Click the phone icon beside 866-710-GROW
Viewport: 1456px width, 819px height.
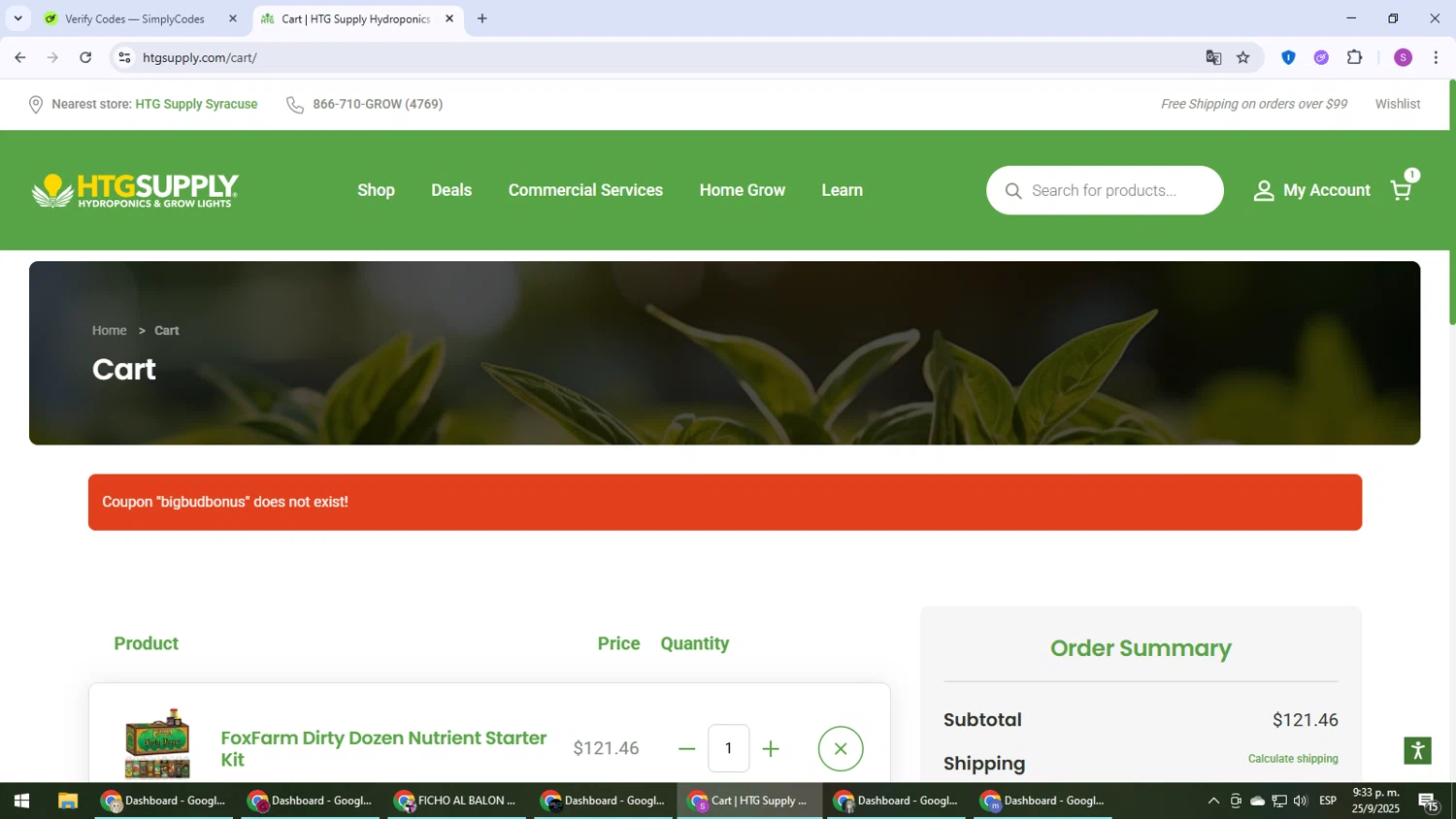coord(295,105)
